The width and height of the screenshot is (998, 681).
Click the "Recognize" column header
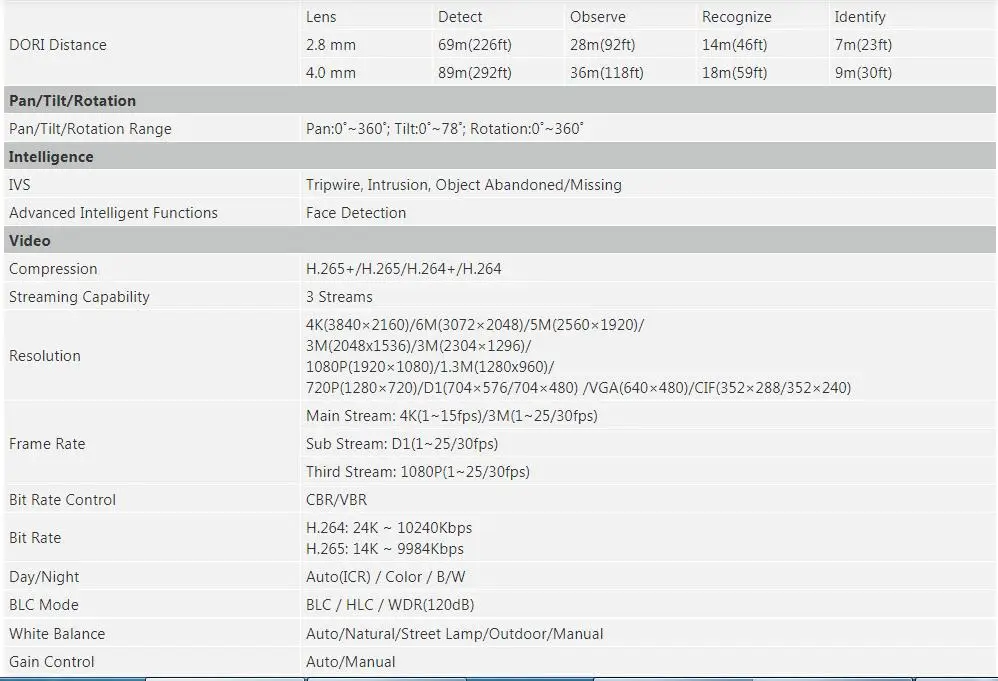point(736,17)
